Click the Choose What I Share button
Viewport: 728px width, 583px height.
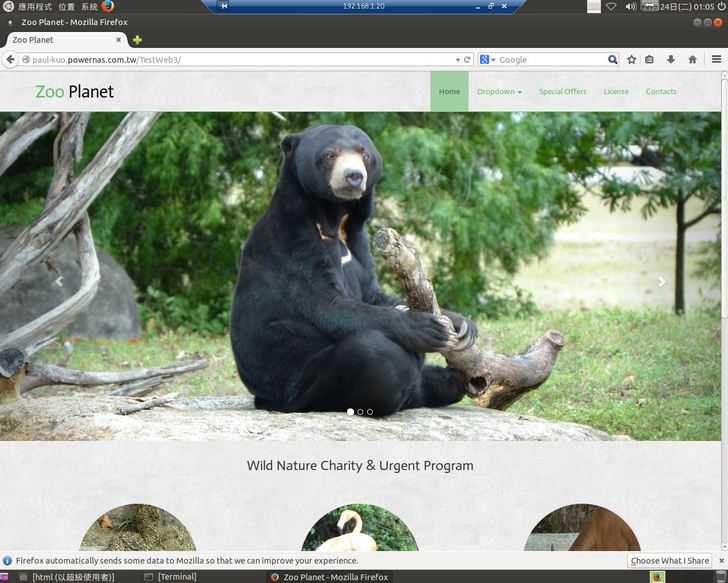pyautogui.click(x=670, y=561)
